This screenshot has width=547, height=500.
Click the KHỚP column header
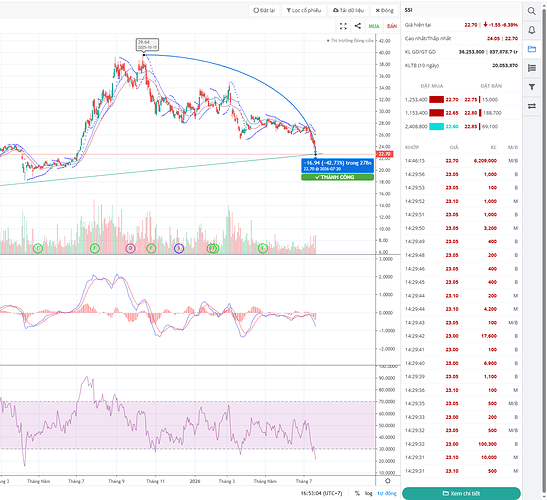pyautogui.click(x=412, y=148)
